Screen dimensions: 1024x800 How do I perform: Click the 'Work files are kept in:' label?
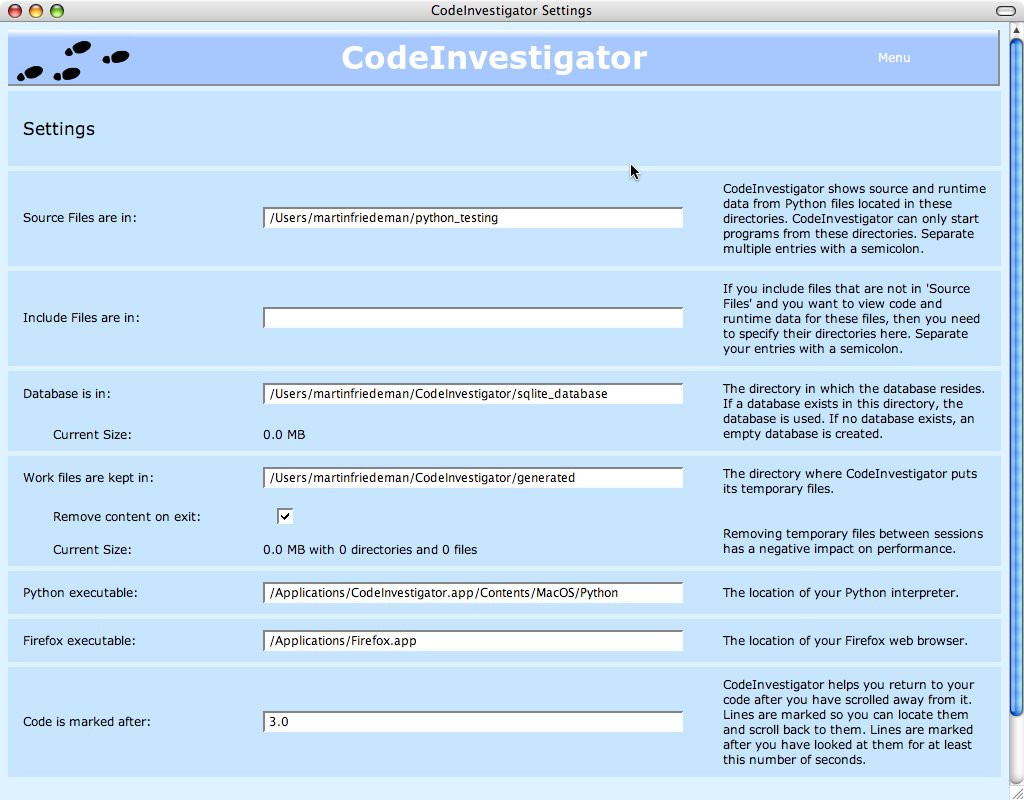pos(88,477)
